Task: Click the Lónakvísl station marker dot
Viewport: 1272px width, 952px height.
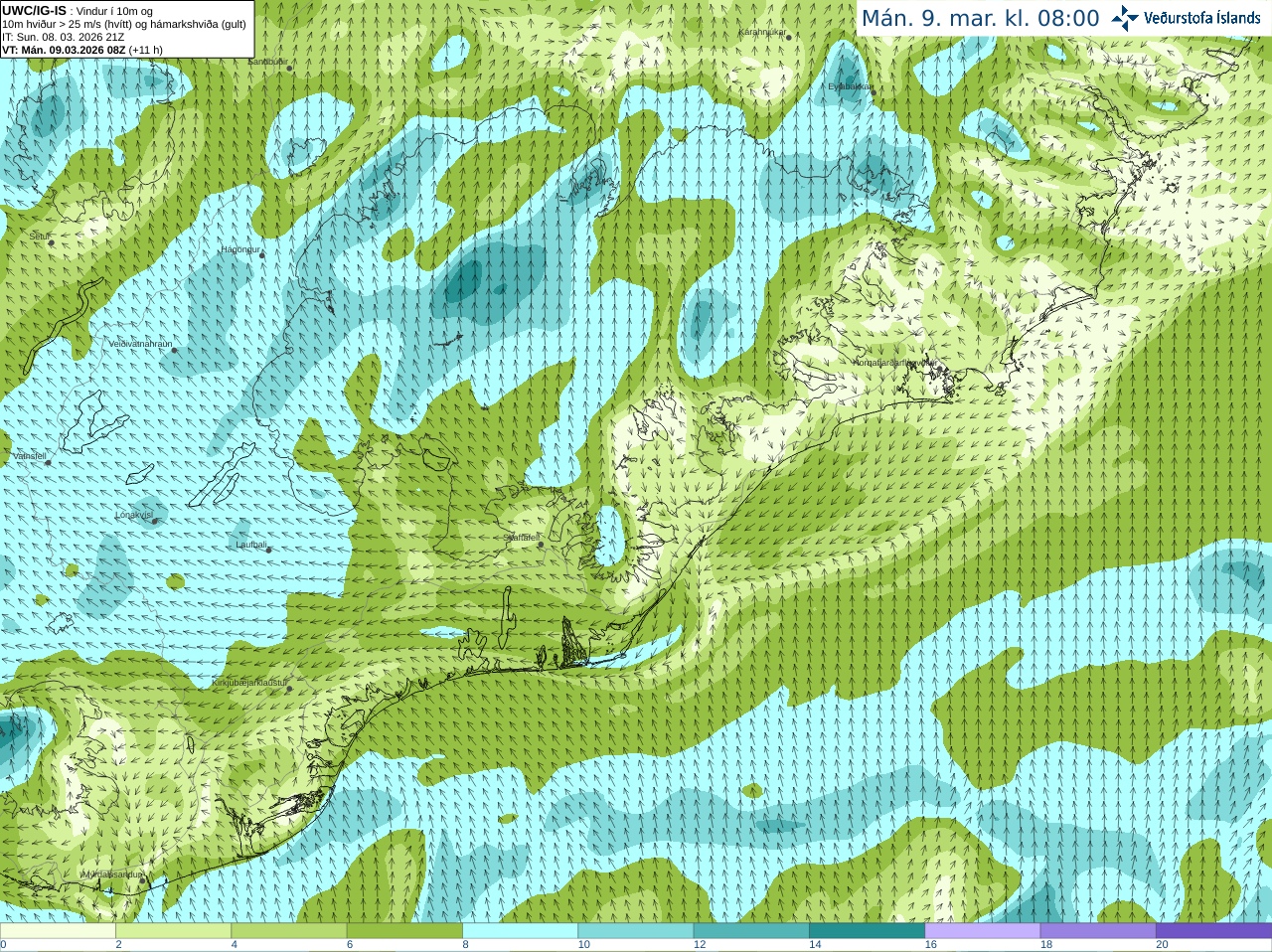Action: 154,521
